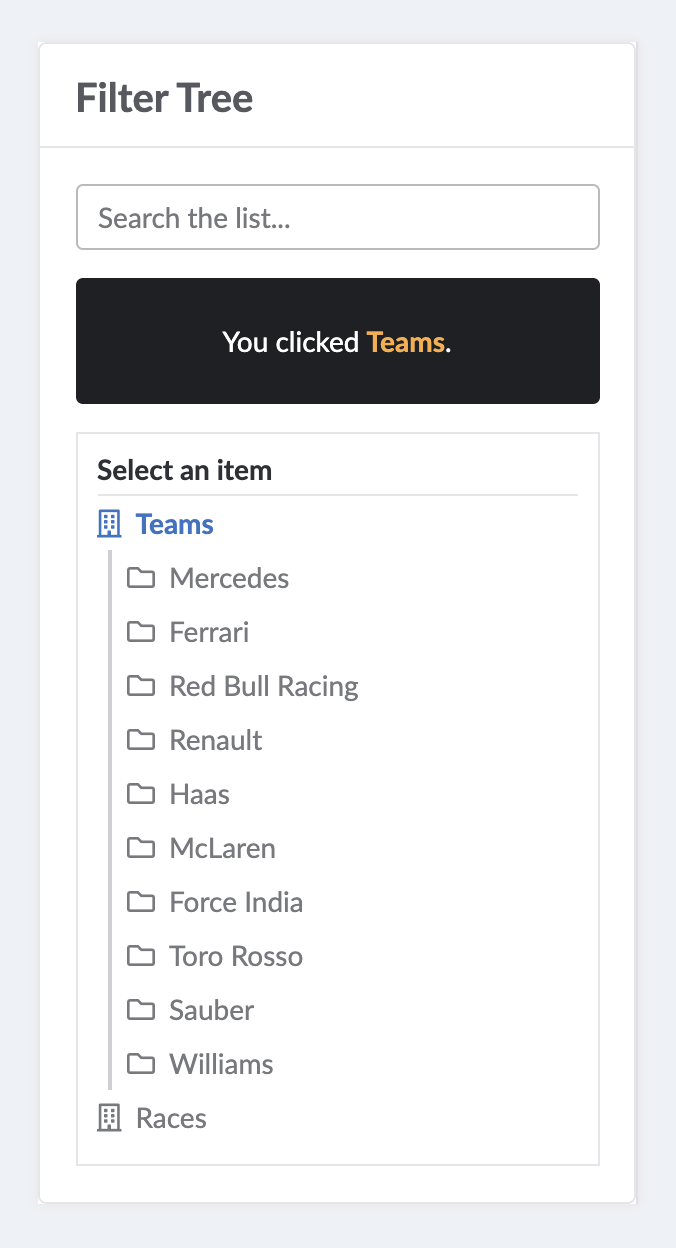Click the building icon beside Races
This screenshot has height=1248, width=676.
pos(109,1118)
